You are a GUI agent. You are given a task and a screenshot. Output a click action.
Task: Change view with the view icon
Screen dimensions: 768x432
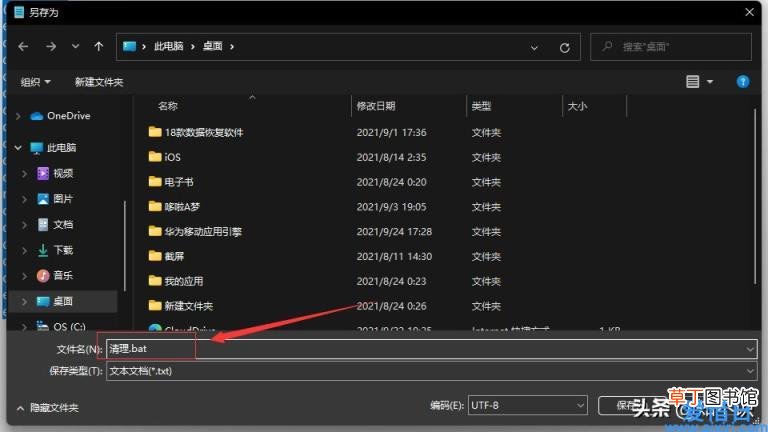693,82
